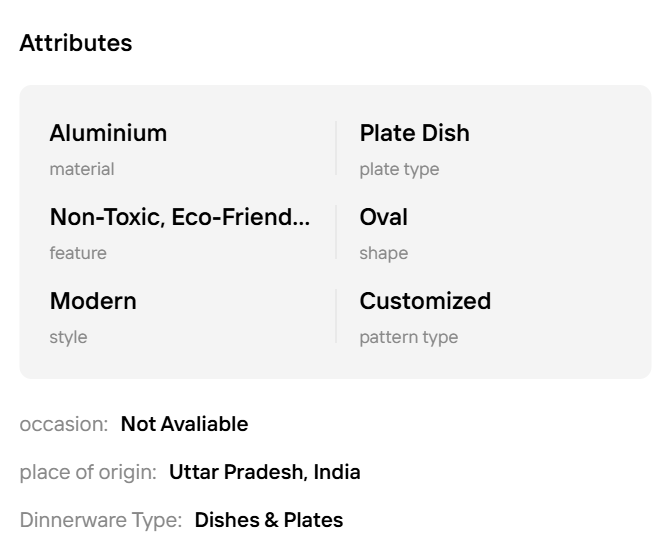
Task: Expand truncated Non-Toxic, Eco-Friend... feature text
Action: point(180,217)
